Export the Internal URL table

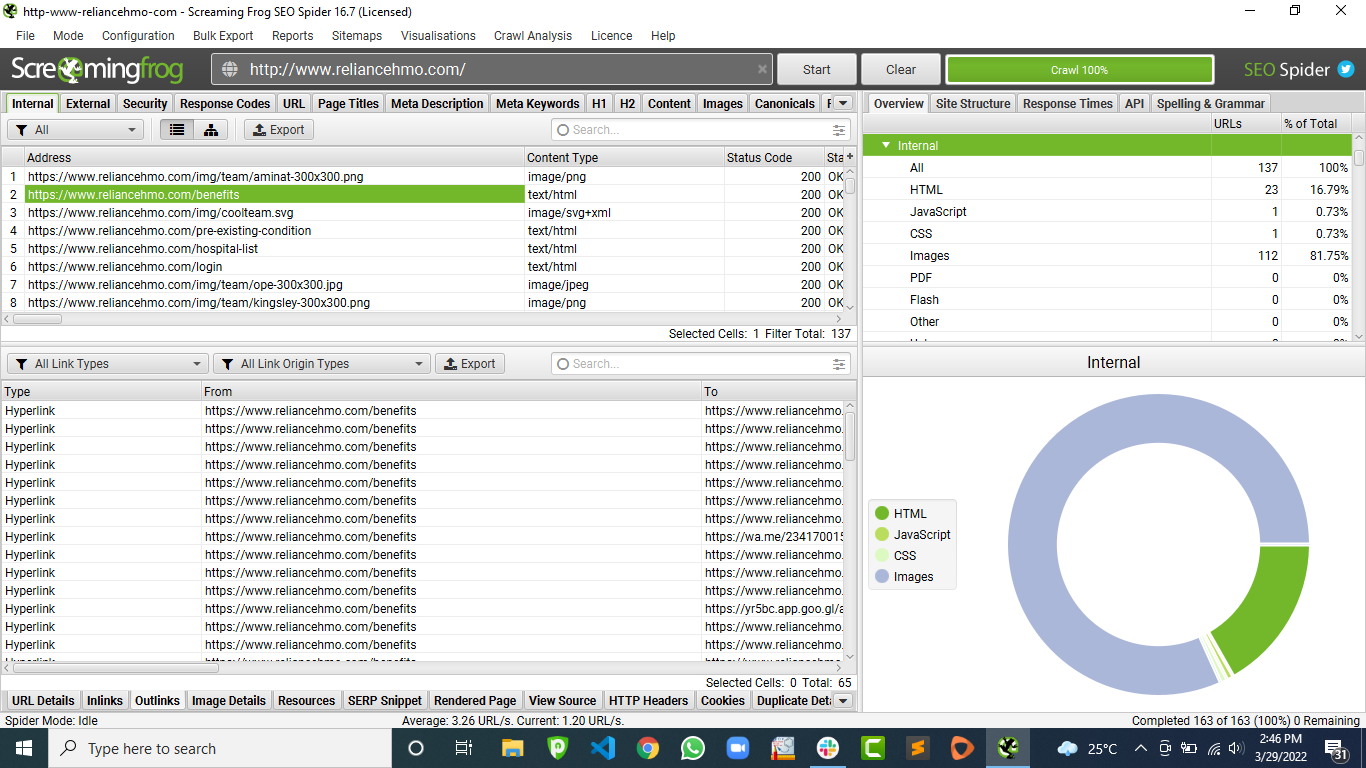tap(279, 130)
